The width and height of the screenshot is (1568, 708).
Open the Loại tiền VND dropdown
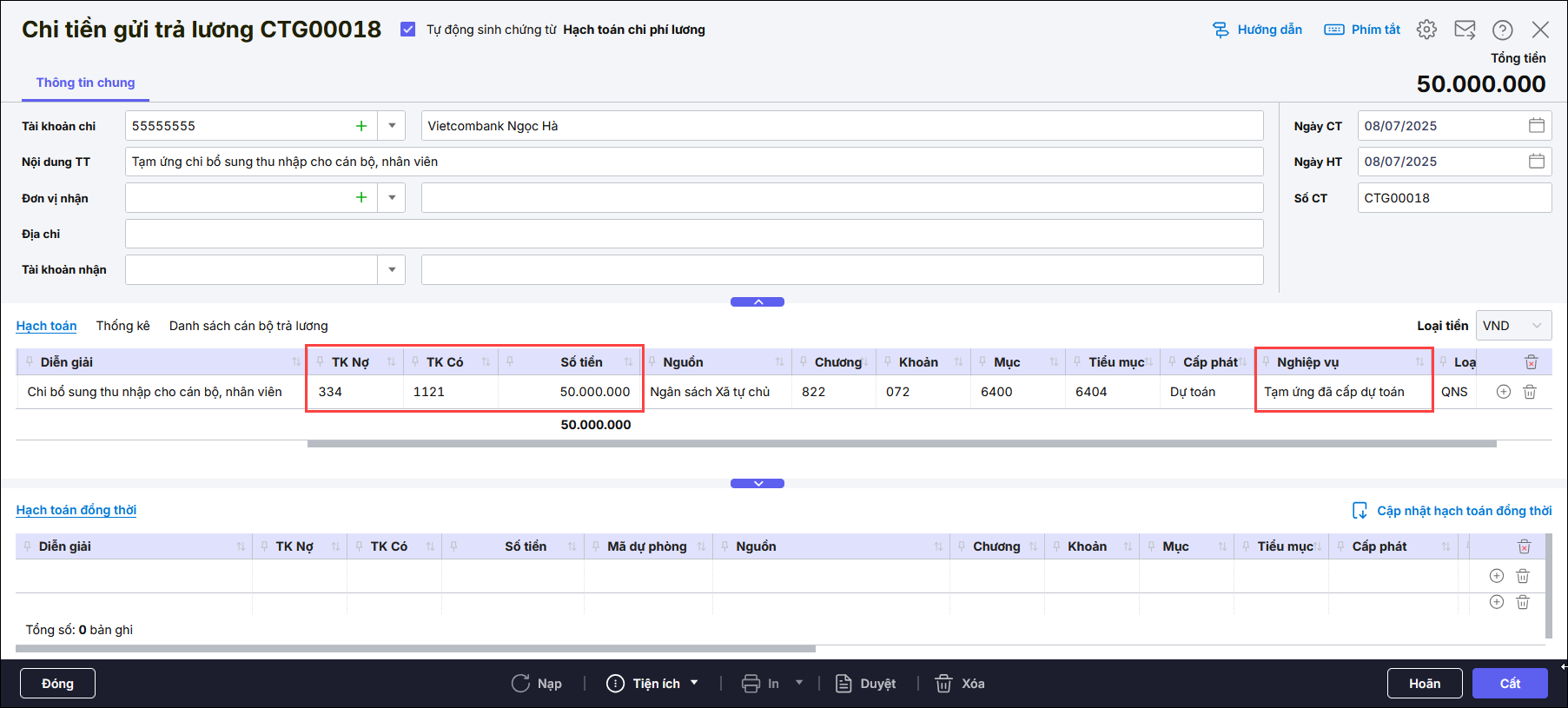pyautogui.click(x=1513, y=326)
